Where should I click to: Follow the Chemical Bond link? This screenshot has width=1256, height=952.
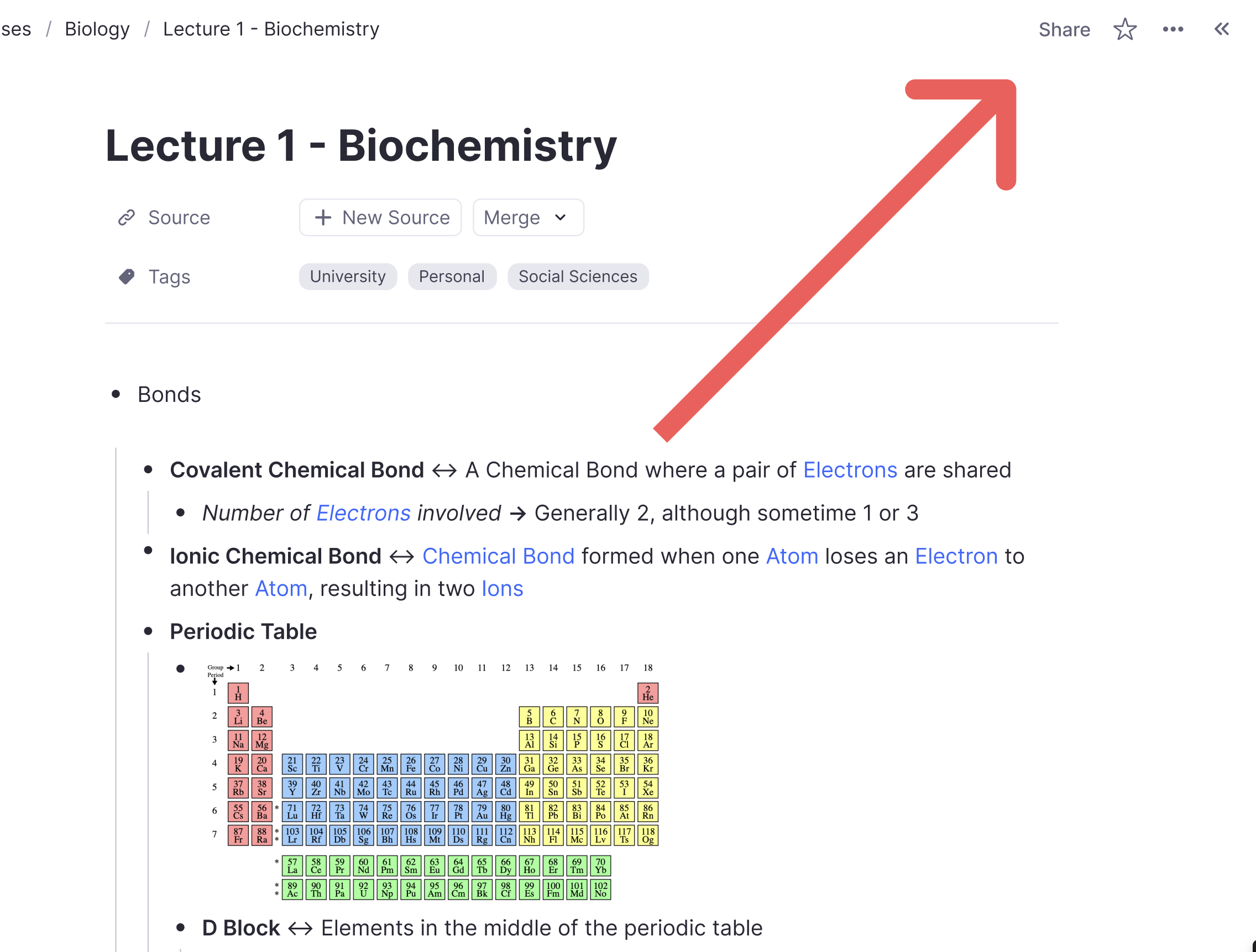498,556
